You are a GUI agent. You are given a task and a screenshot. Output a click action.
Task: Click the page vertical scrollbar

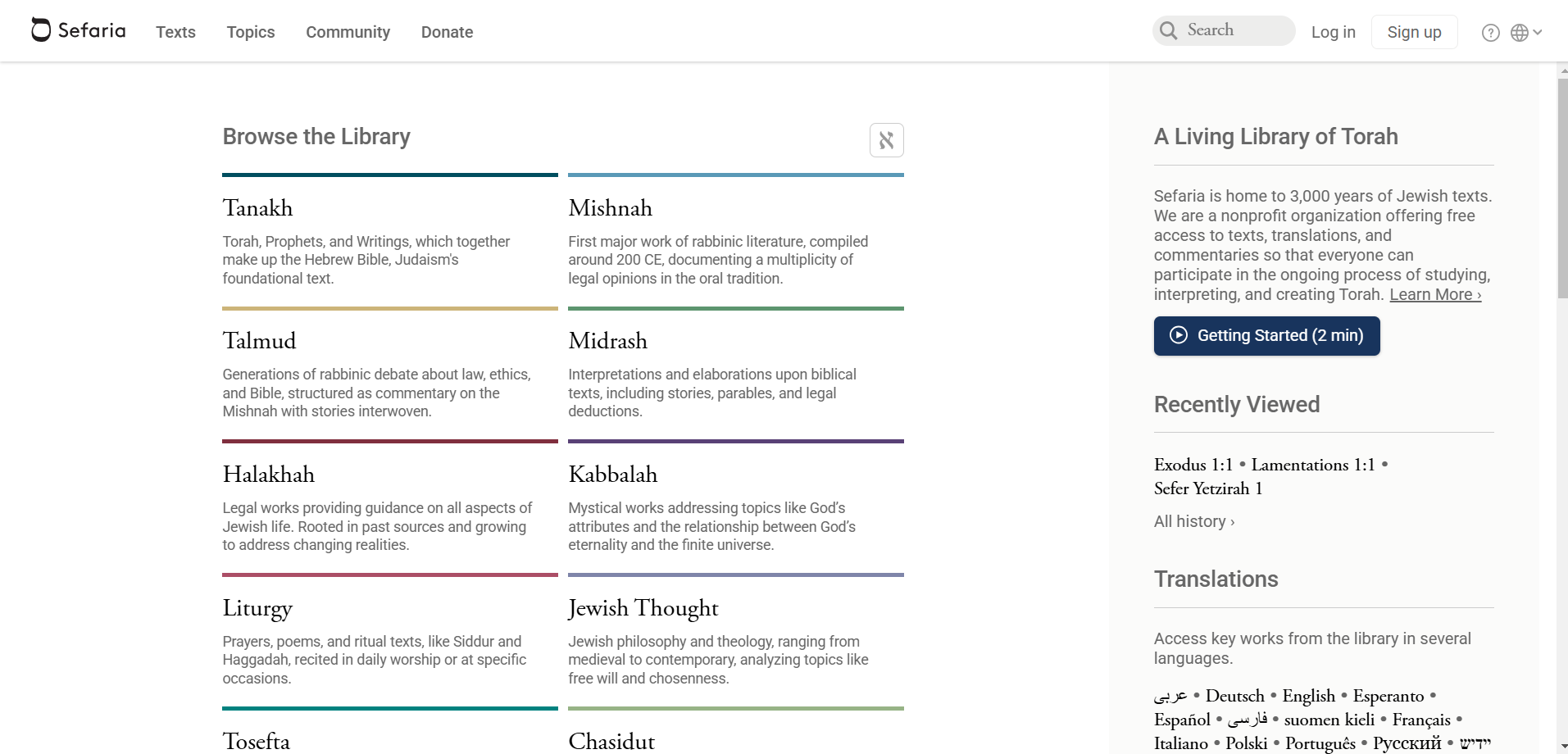(1562, 188)
